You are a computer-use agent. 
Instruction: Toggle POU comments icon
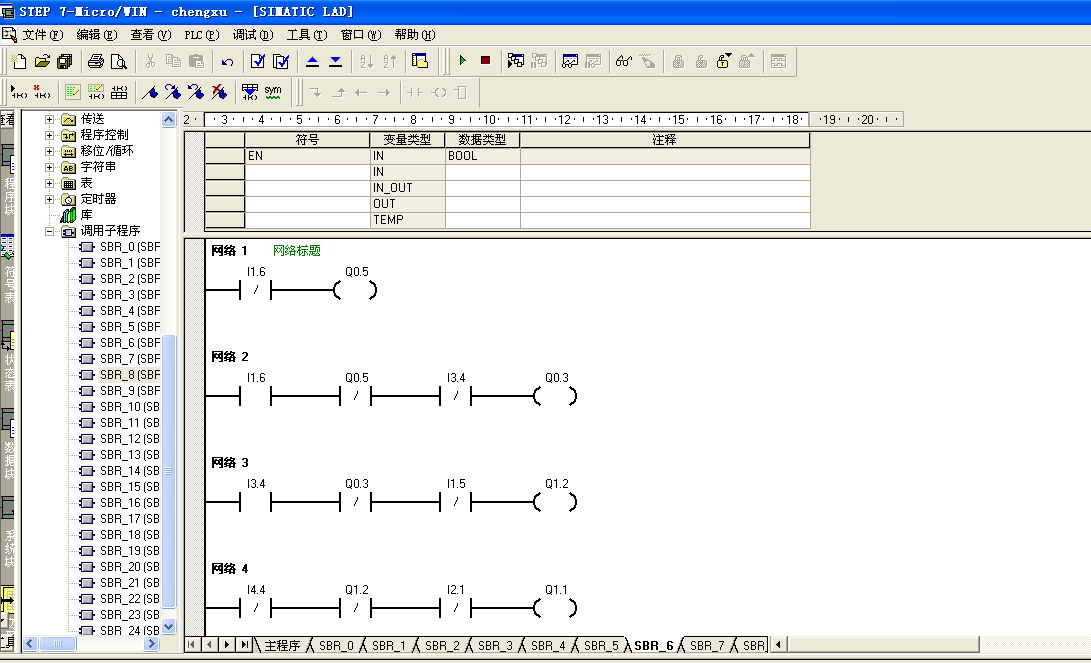click(x=72, y=92)
